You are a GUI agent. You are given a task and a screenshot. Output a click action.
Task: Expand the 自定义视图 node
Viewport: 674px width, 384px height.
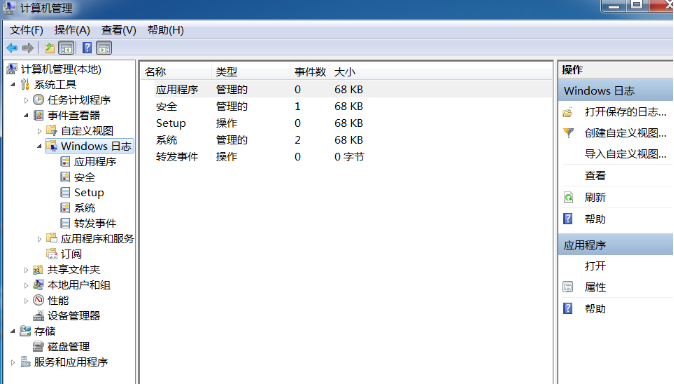click(x=39, y=131)
